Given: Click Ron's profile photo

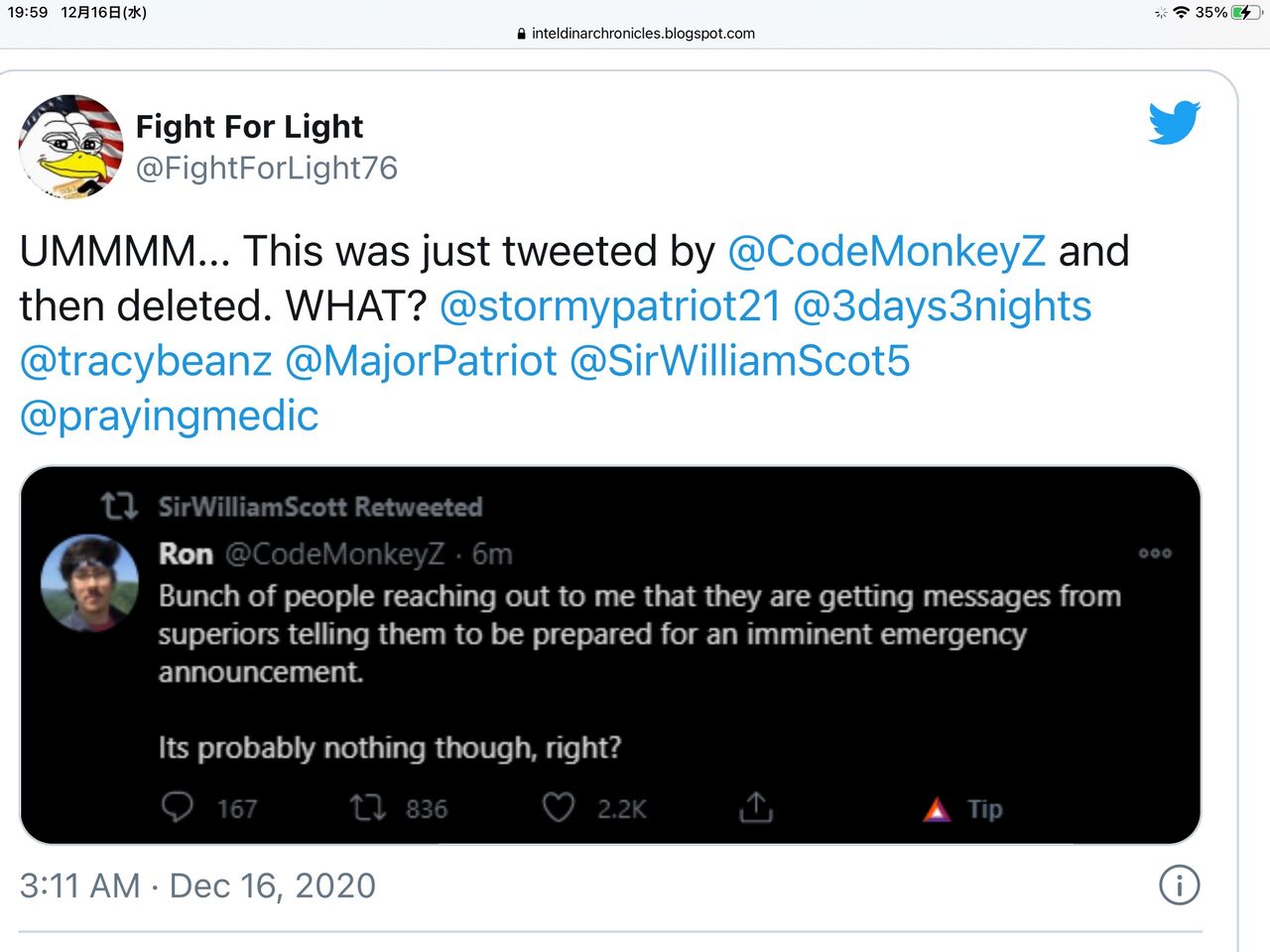Looking at the screenshot, I should point(89,582).
